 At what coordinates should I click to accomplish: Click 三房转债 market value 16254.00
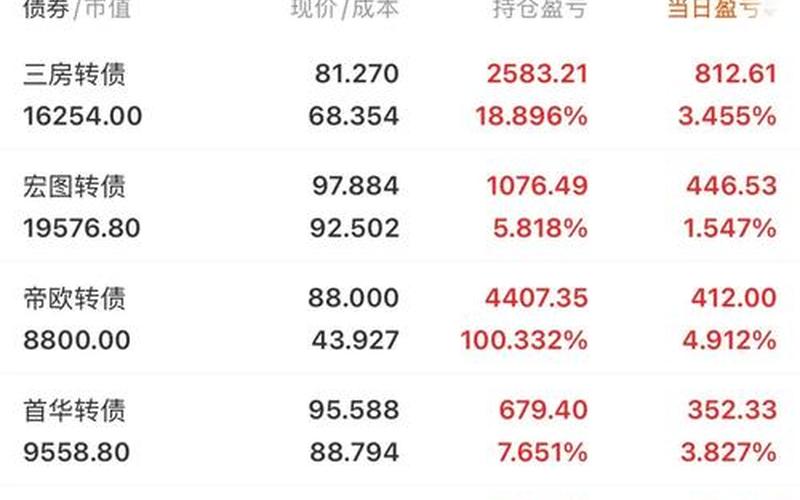pos(82,116)
